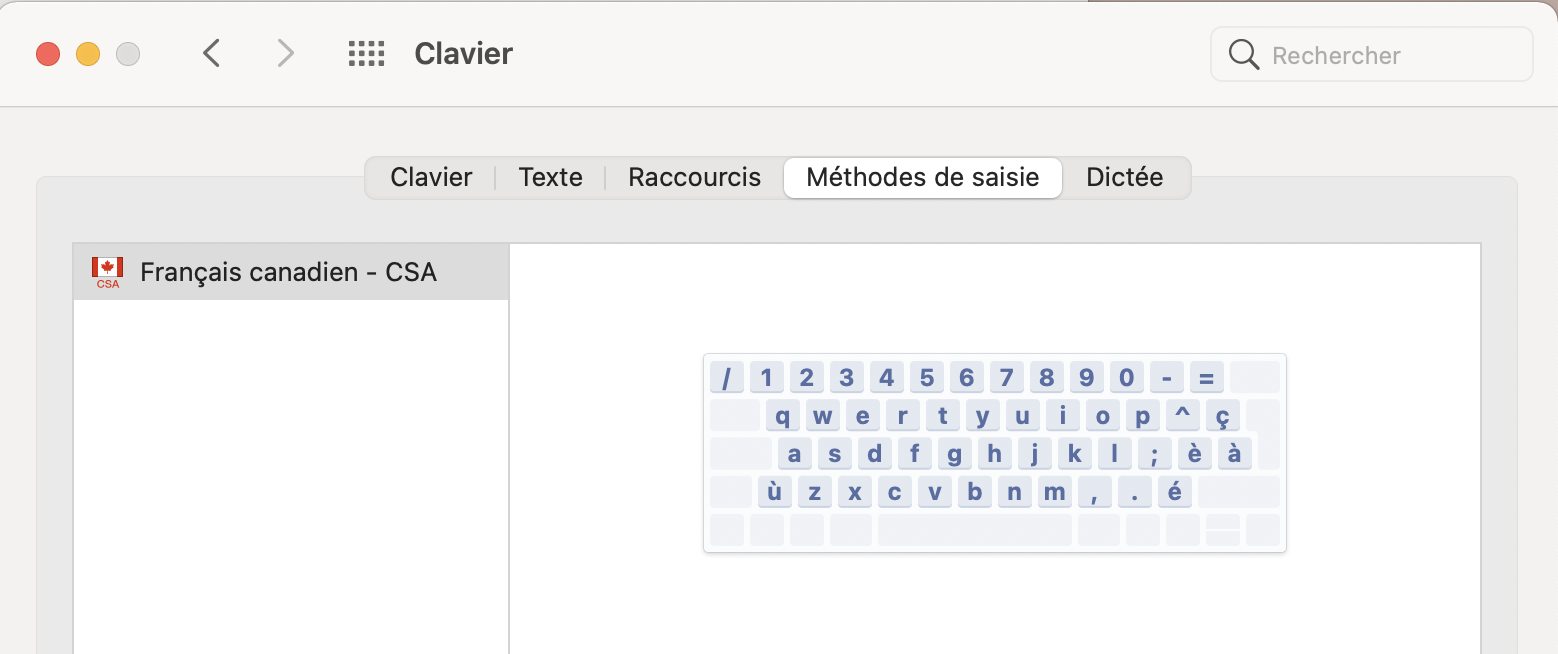
Task: Click the ^ key on keyboard preview
Action: pyautogui.click(x=1181, y=416)
